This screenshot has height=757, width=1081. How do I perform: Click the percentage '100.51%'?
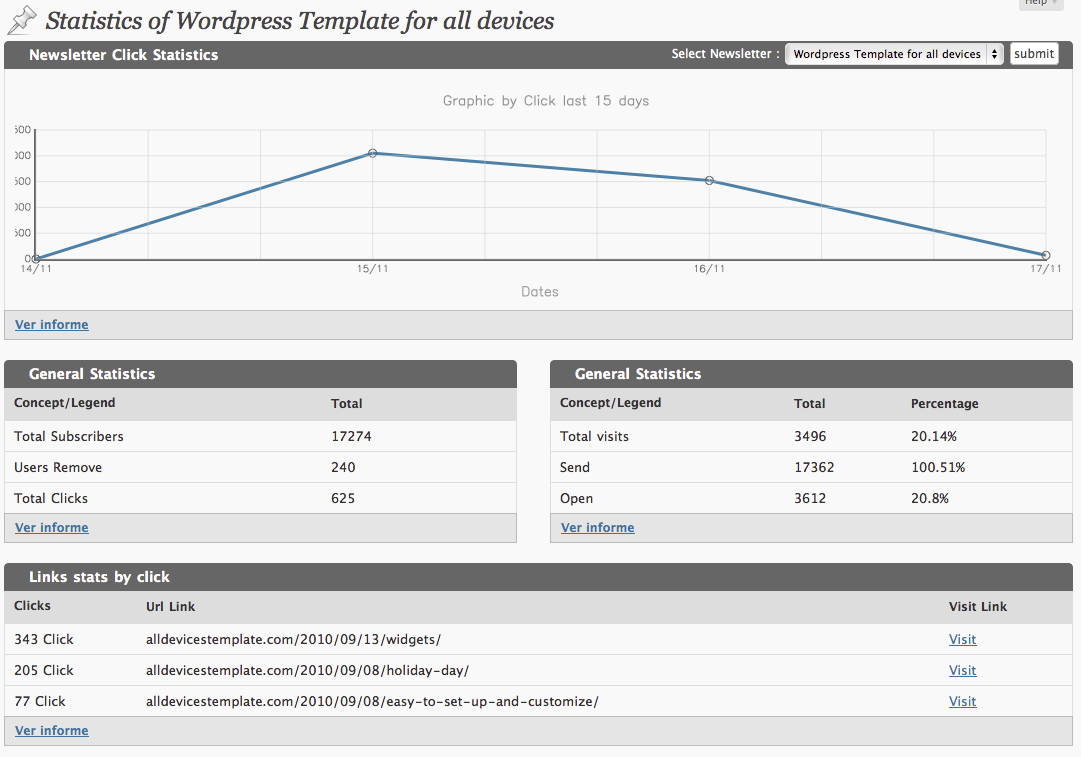tap(938, 467)
